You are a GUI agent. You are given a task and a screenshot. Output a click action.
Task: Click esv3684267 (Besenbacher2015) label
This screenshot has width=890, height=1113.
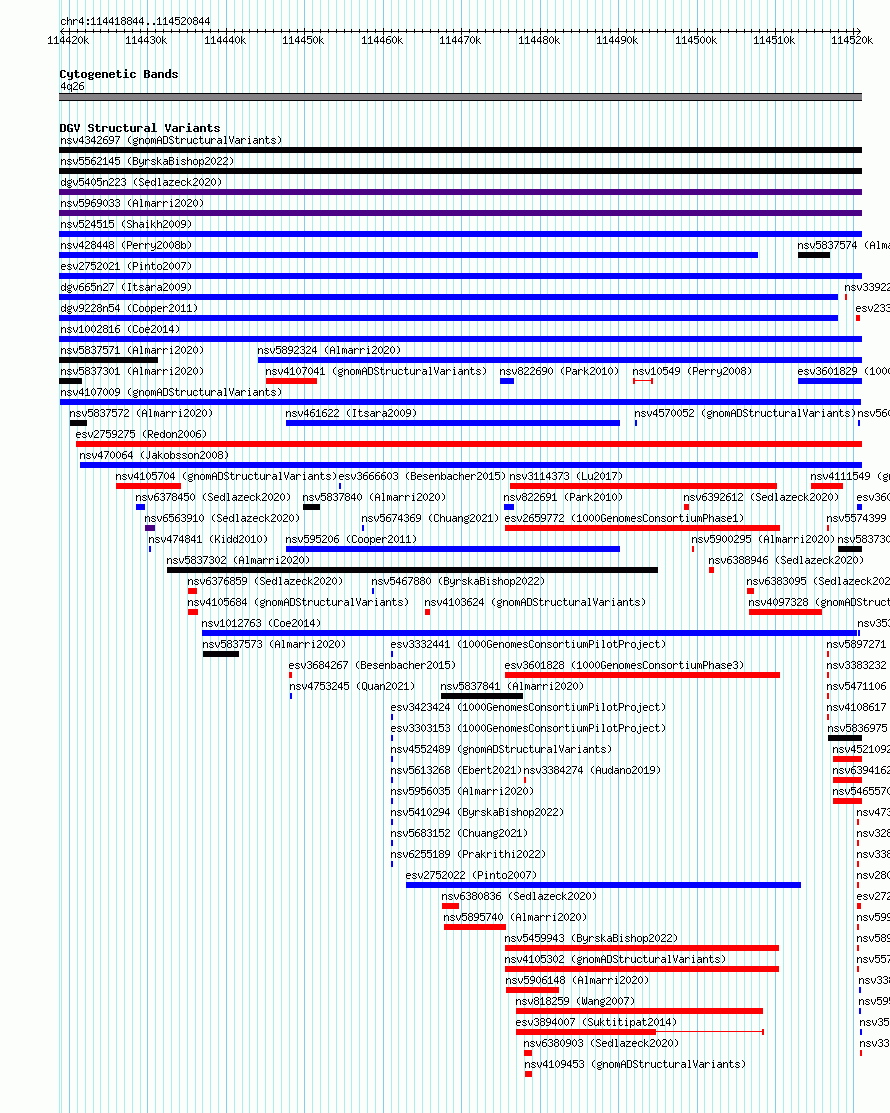point(372,666)
